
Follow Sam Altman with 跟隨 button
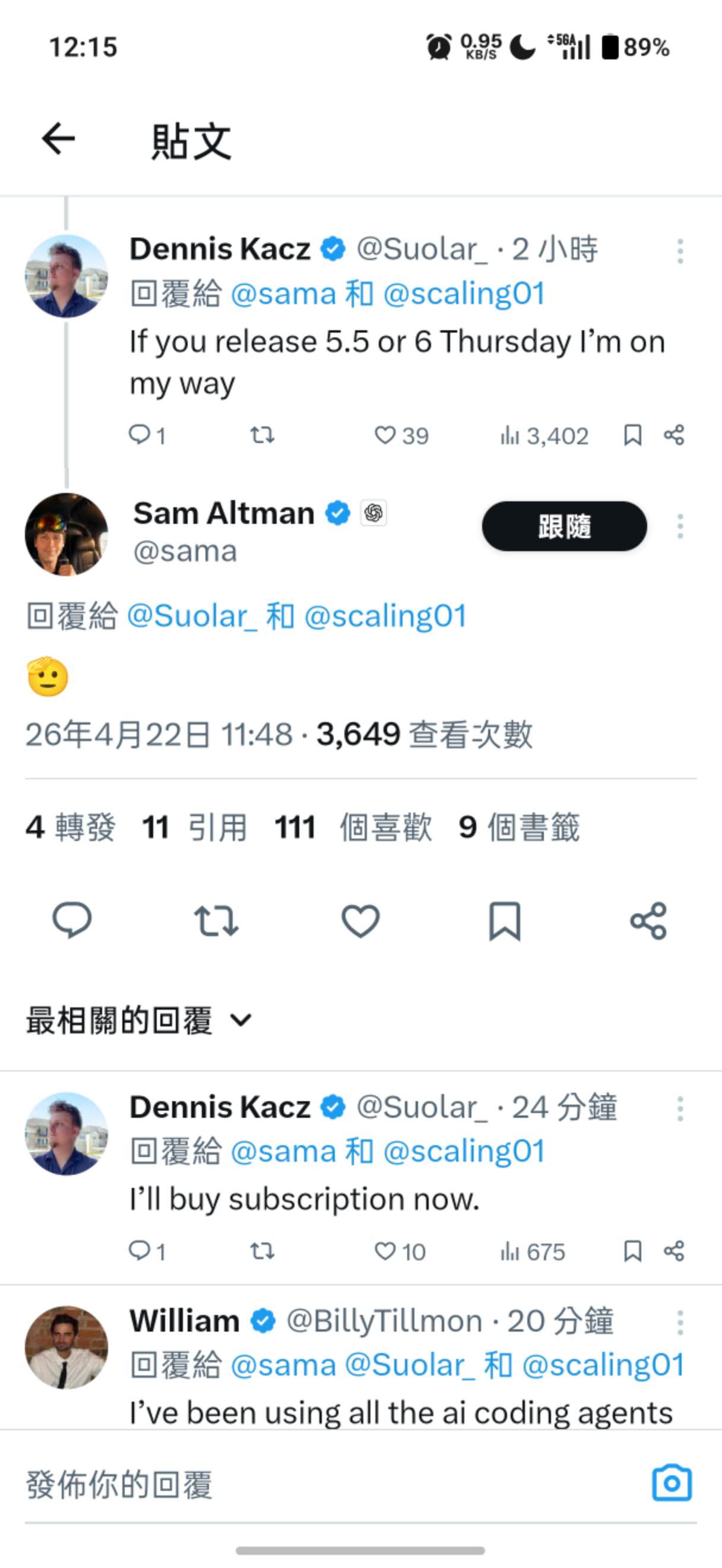[564, 526]
